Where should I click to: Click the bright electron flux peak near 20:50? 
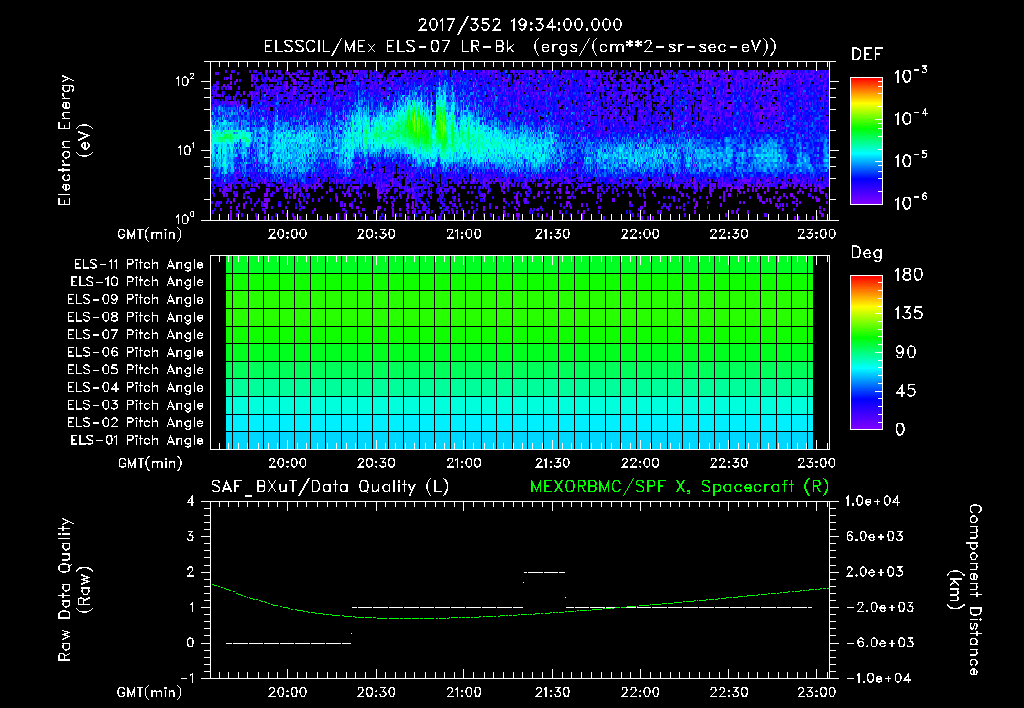441,124
